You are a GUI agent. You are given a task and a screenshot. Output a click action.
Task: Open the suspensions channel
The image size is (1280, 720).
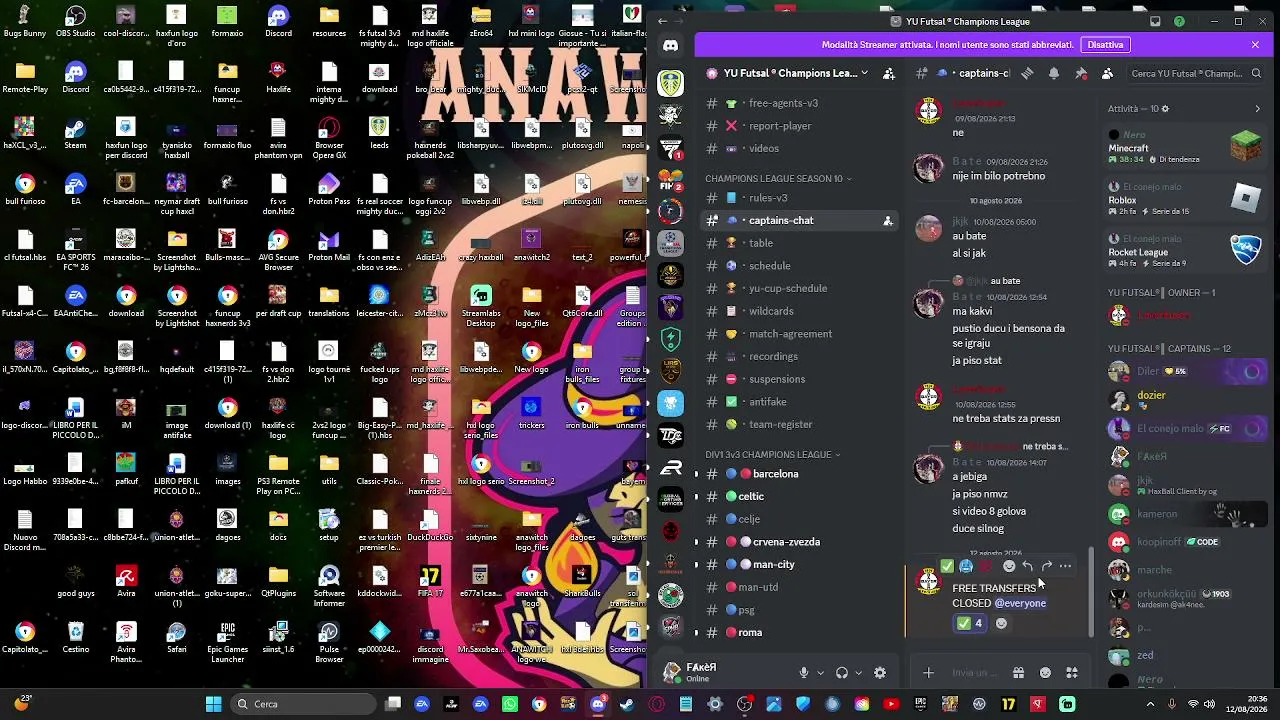coord(798,379)
